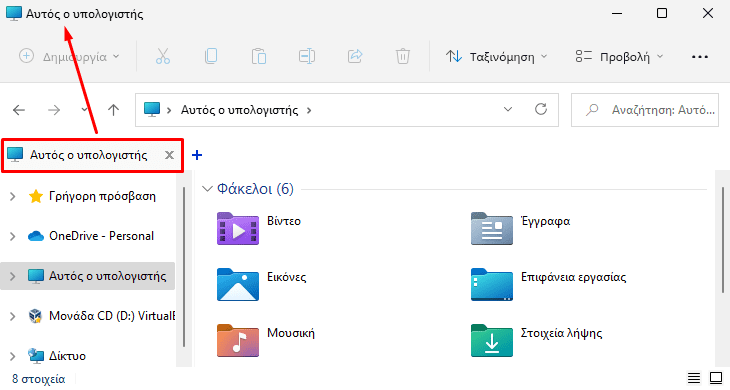
Task: Minimize the File Explorer window
Action: (x=617, y=13)
